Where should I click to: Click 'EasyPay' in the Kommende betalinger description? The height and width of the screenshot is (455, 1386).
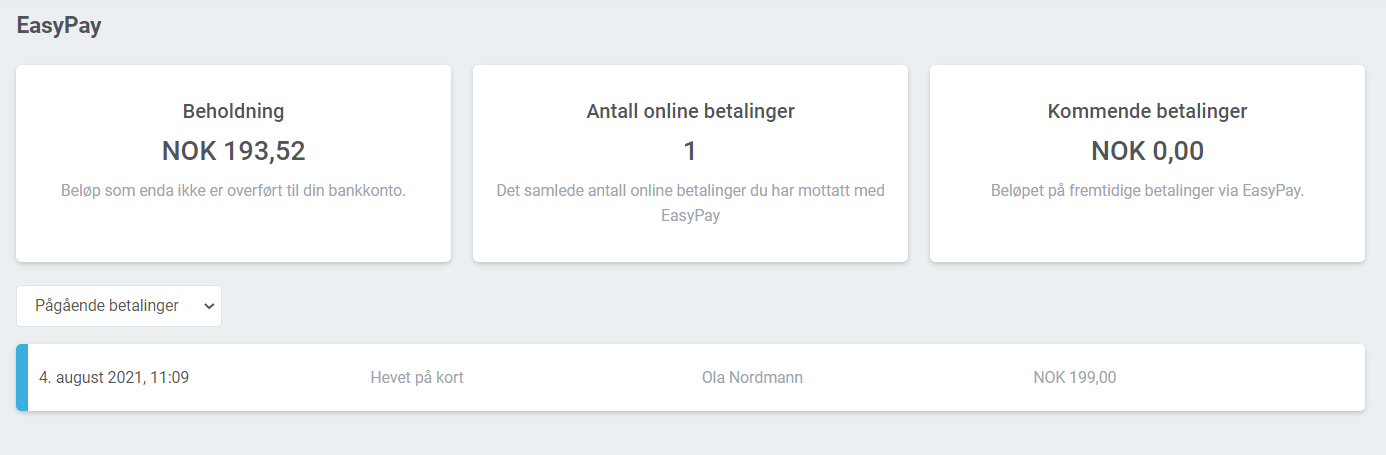[x=1272, y=190]
